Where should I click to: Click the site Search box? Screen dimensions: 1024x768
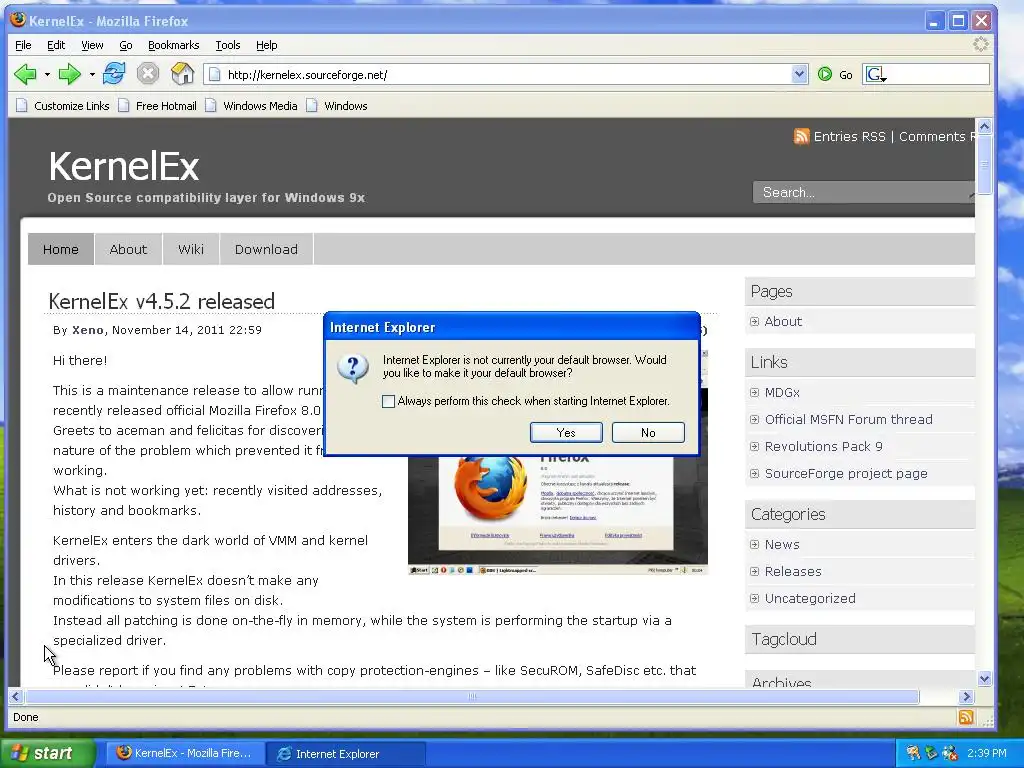(863, 192)
